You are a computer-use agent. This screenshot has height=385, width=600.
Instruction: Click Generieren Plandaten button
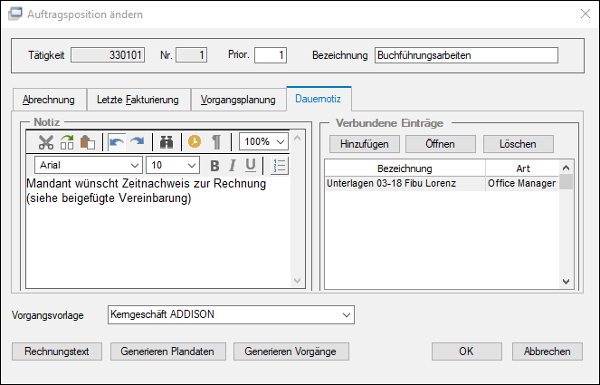168,351
